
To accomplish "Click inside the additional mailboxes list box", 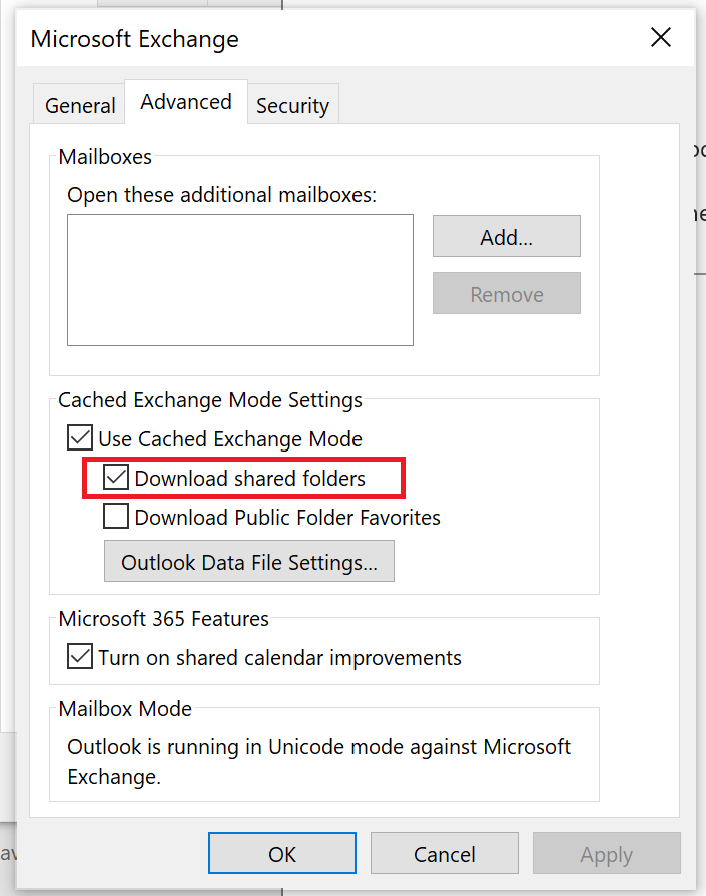I will pyautogui.click(x=240, y=280).
